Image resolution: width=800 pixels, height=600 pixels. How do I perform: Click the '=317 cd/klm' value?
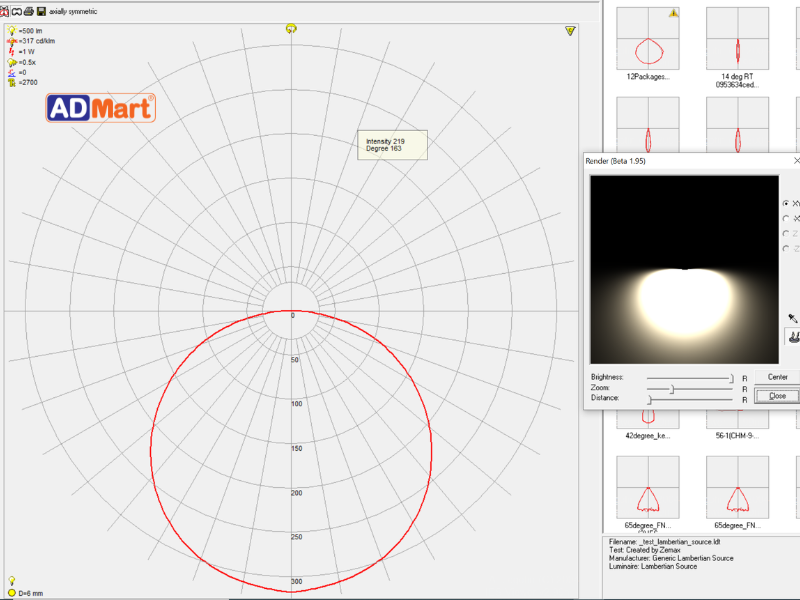click(x=37, y=41)
